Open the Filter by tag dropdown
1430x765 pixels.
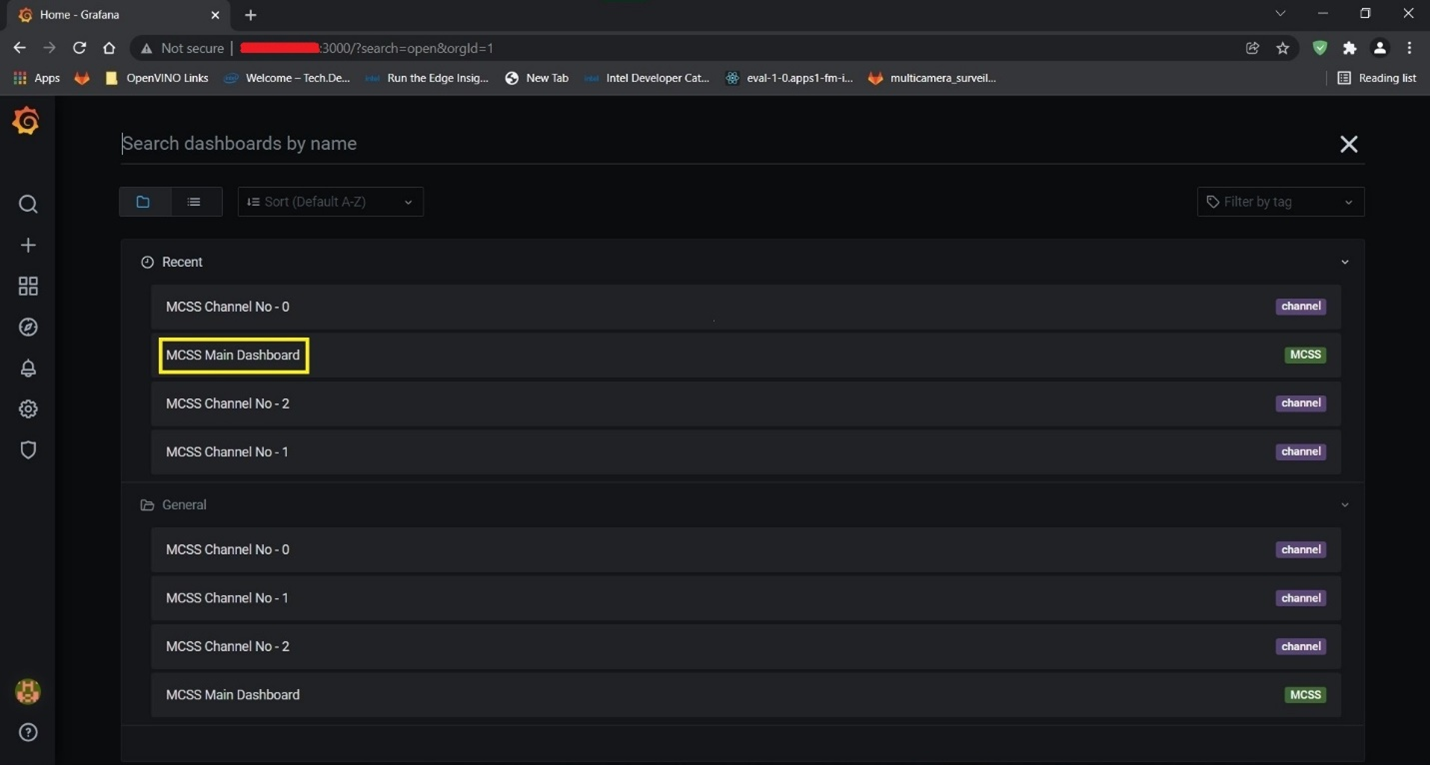[x=1280, y=202]
